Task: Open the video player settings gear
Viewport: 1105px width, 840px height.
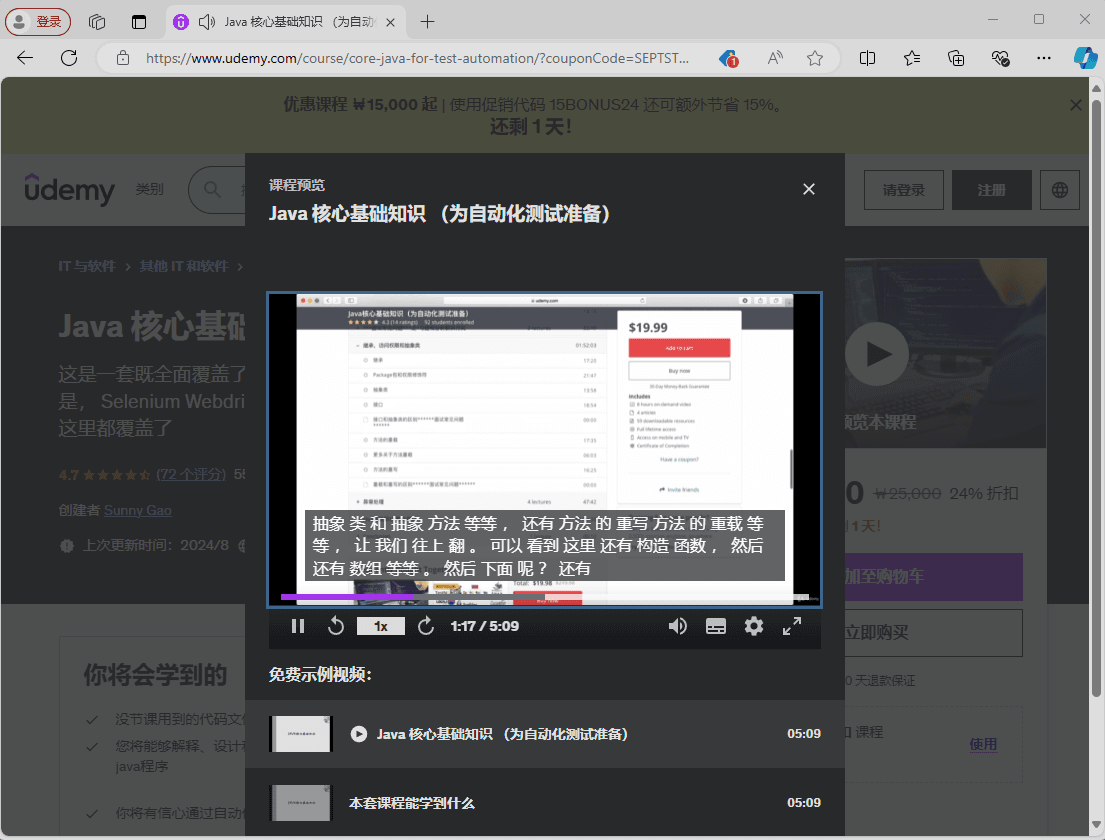Action: [754, 625]
